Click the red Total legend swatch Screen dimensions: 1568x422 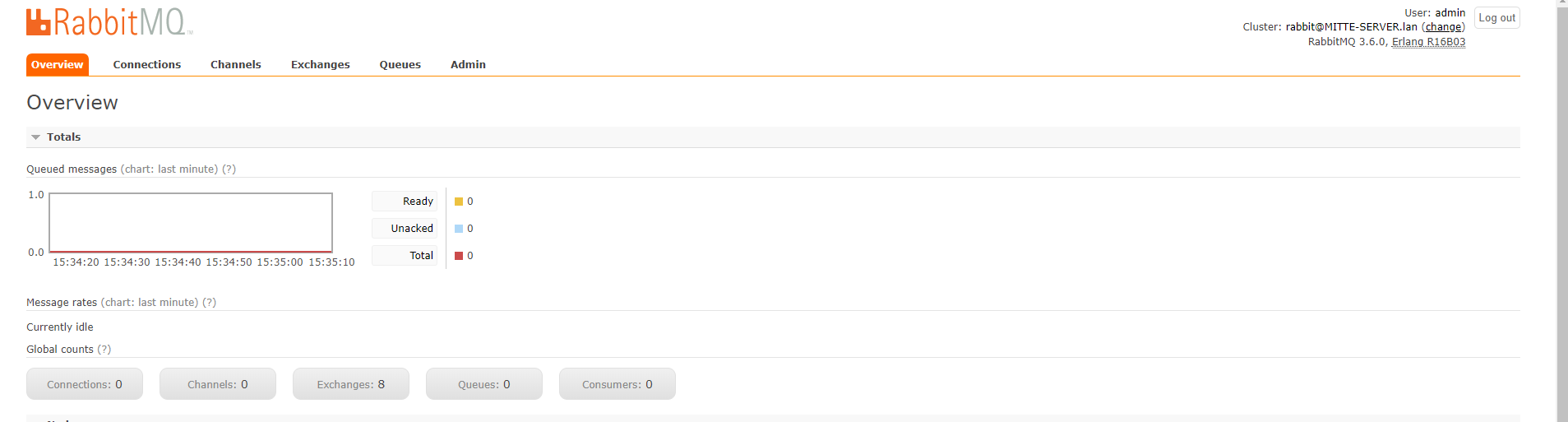click(x=459, y=256)
